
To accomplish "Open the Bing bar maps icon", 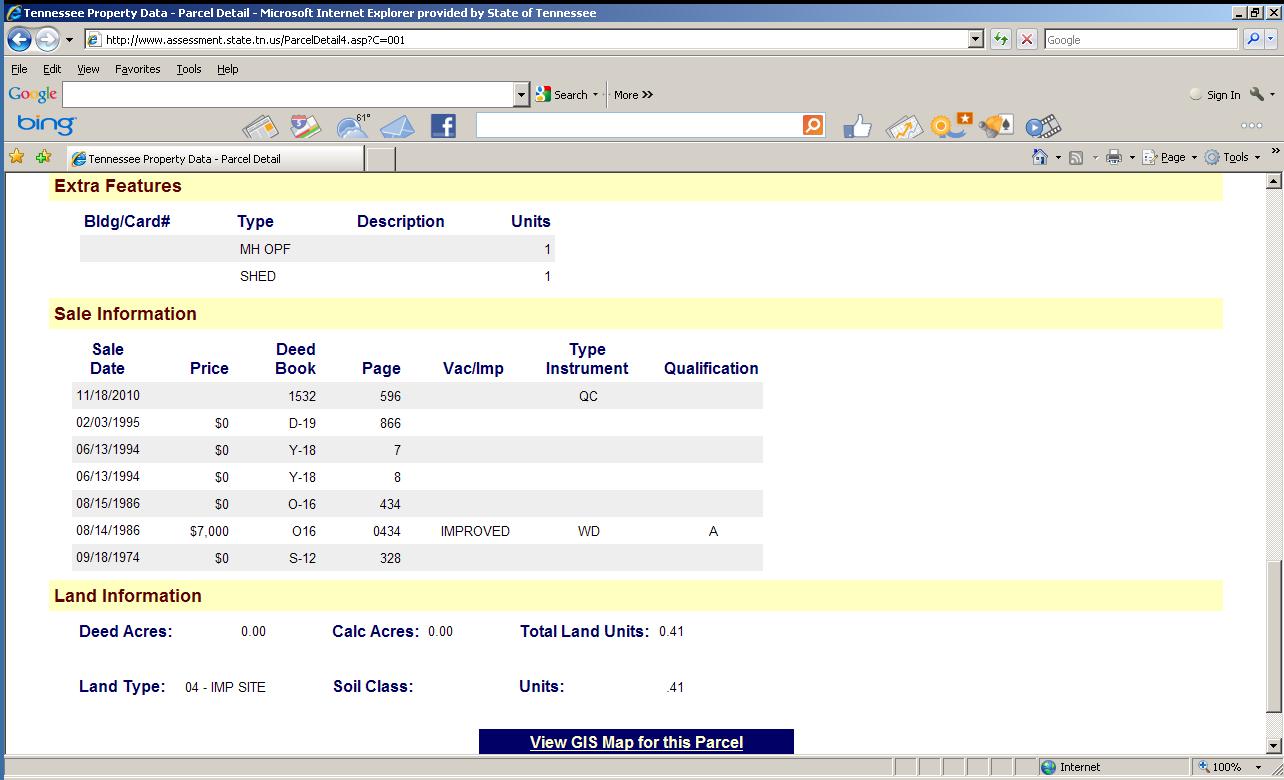I will [x=306, y=127].
